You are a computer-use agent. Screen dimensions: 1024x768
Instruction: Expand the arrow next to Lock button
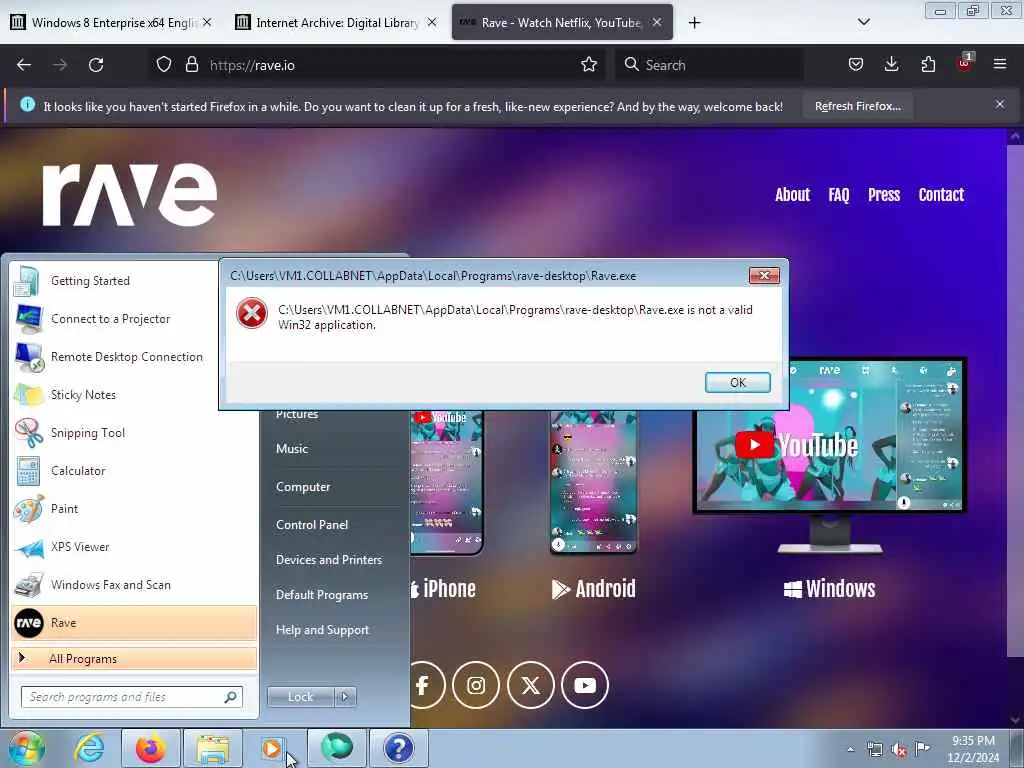click(x=345, y=697)
